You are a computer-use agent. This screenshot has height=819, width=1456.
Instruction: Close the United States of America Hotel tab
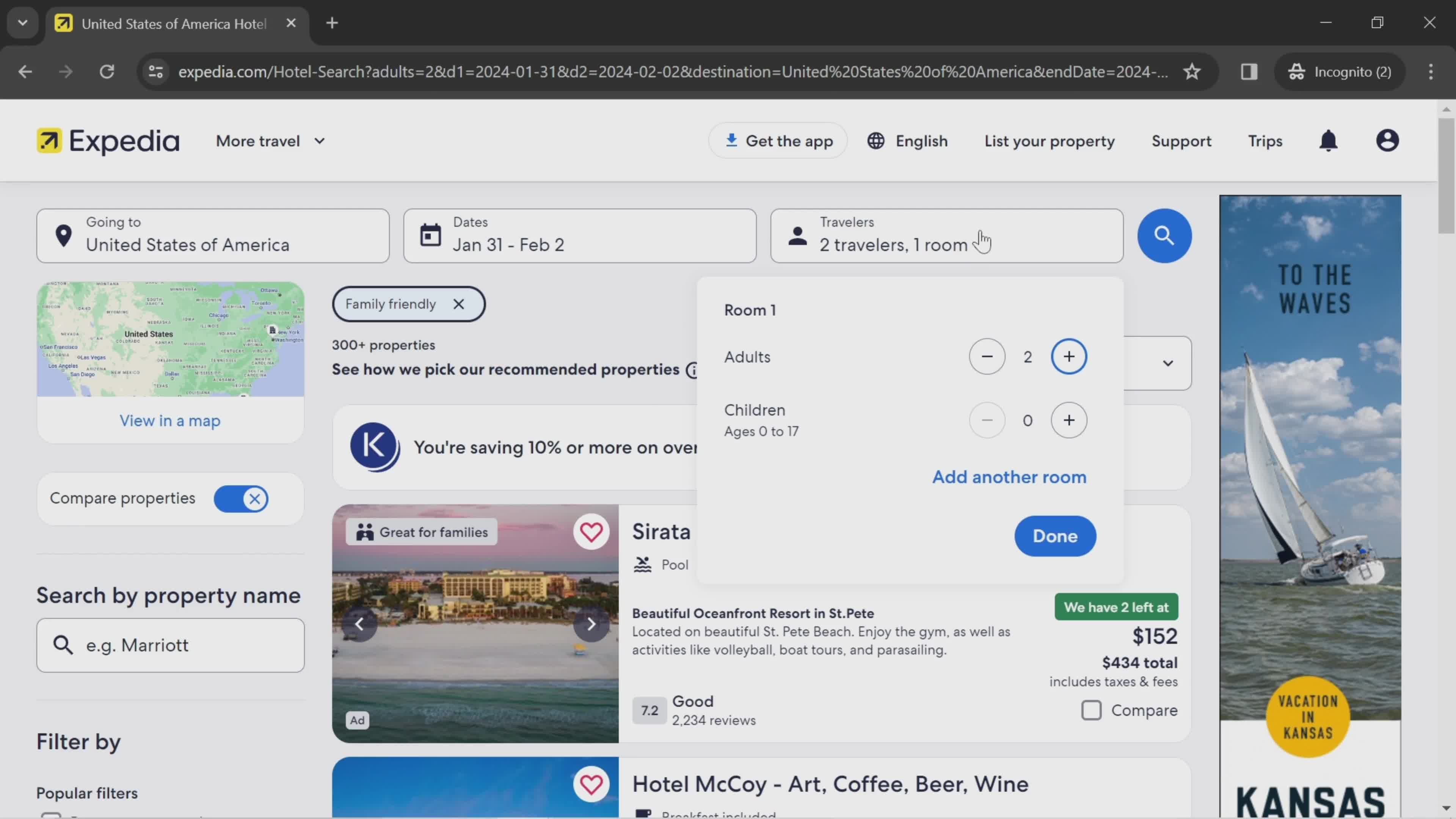(x=291, y=23)
